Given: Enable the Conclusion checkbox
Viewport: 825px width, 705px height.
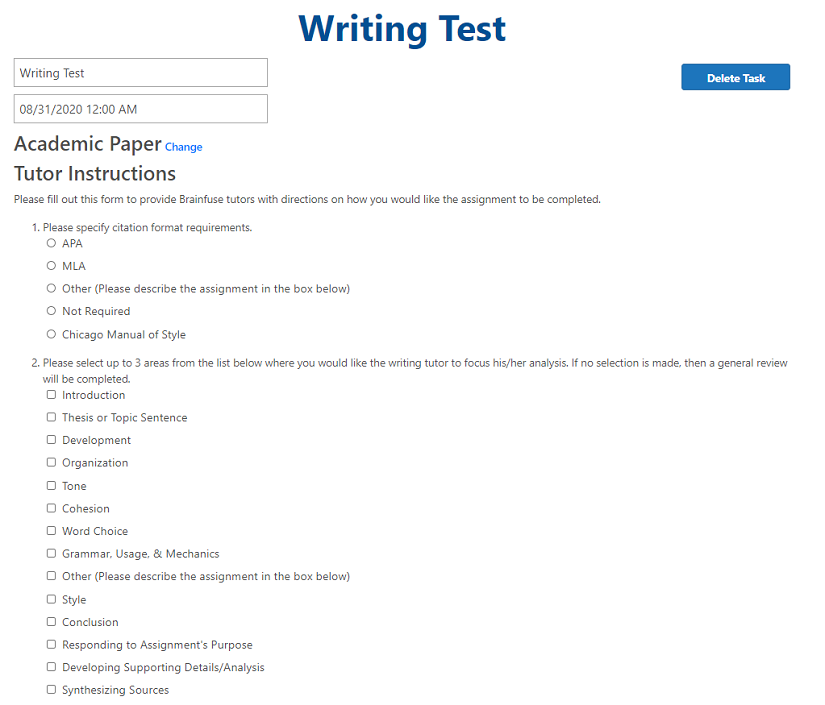Looking at the screenshot, I should click(51, 622).
